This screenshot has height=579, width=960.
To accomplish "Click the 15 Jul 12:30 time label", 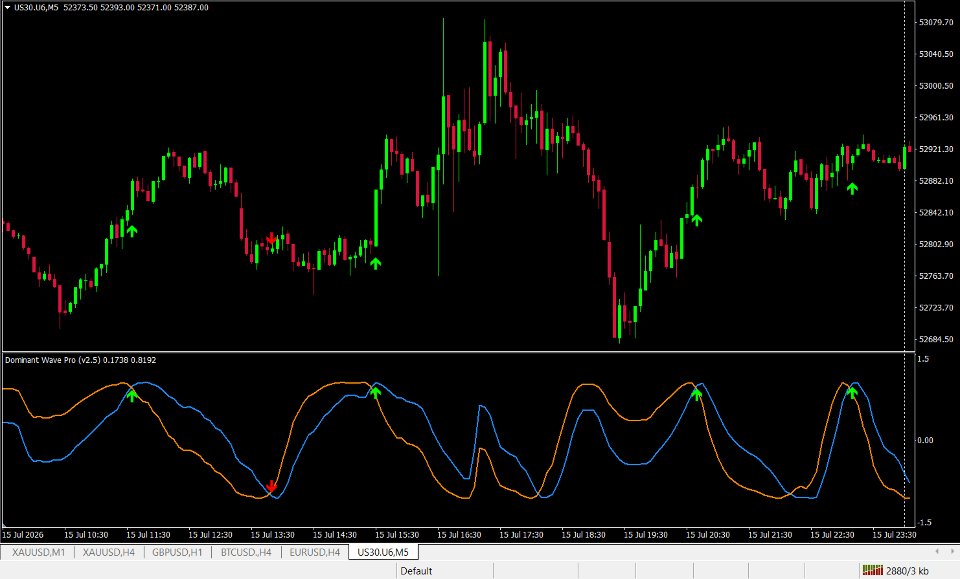I will pyautogui.click(x=210, y=535).
